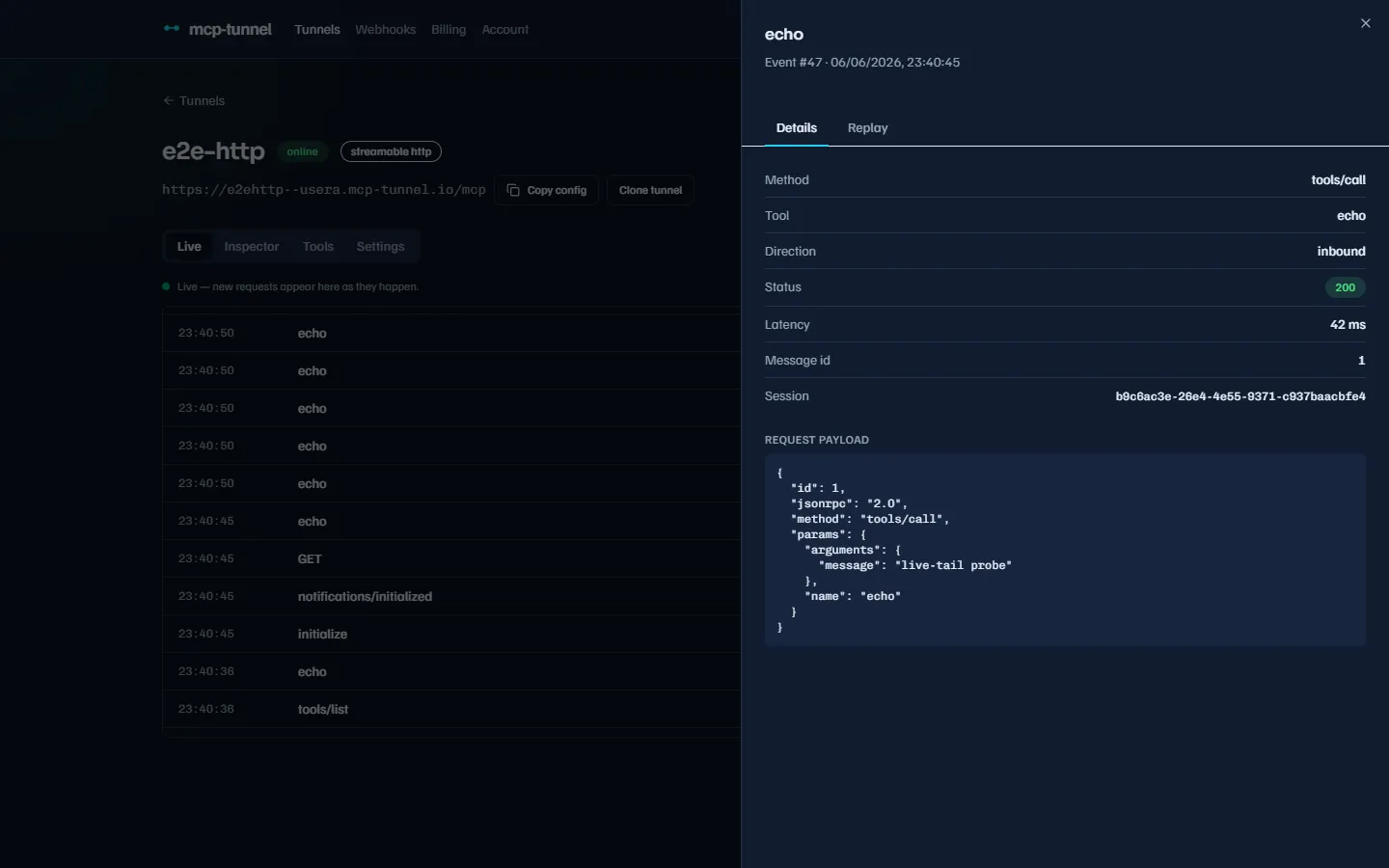Screen dimensions: 1389x868
Task: Open the notifications/initialized event row
Action: tap(451, 596)
